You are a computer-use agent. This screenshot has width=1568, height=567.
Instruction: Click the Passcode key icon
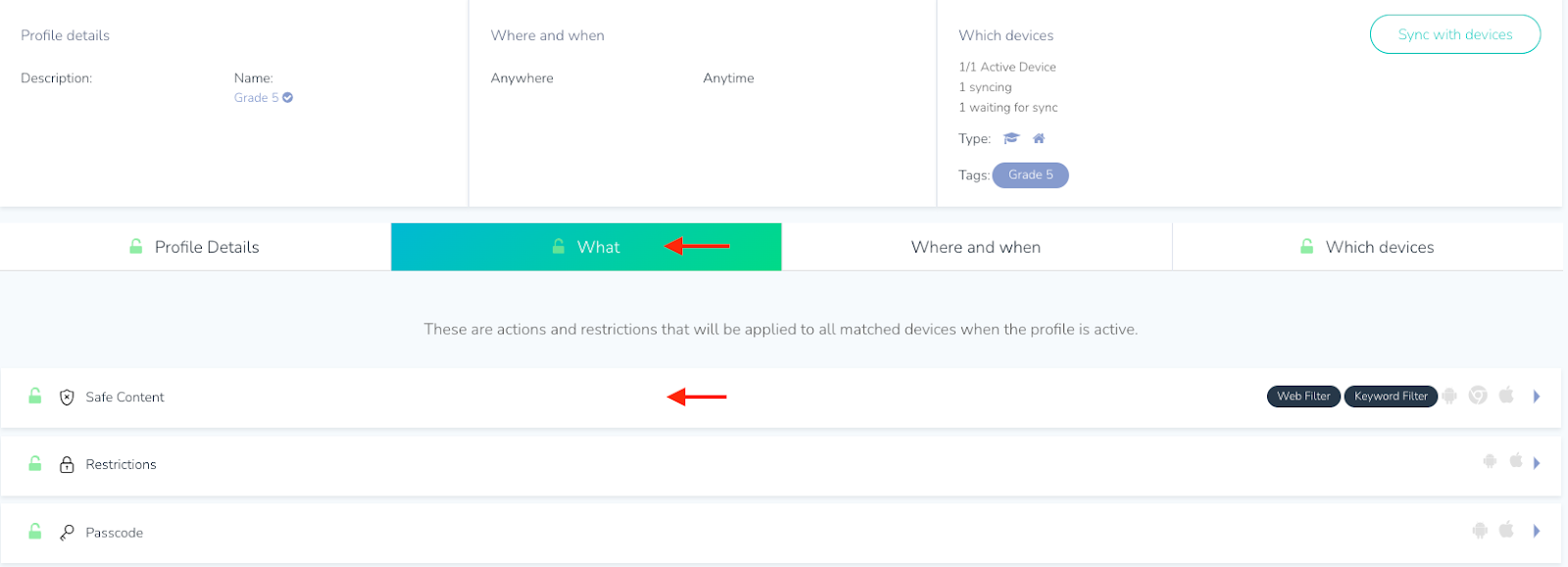pyautogui.click(x=67, y=533)
